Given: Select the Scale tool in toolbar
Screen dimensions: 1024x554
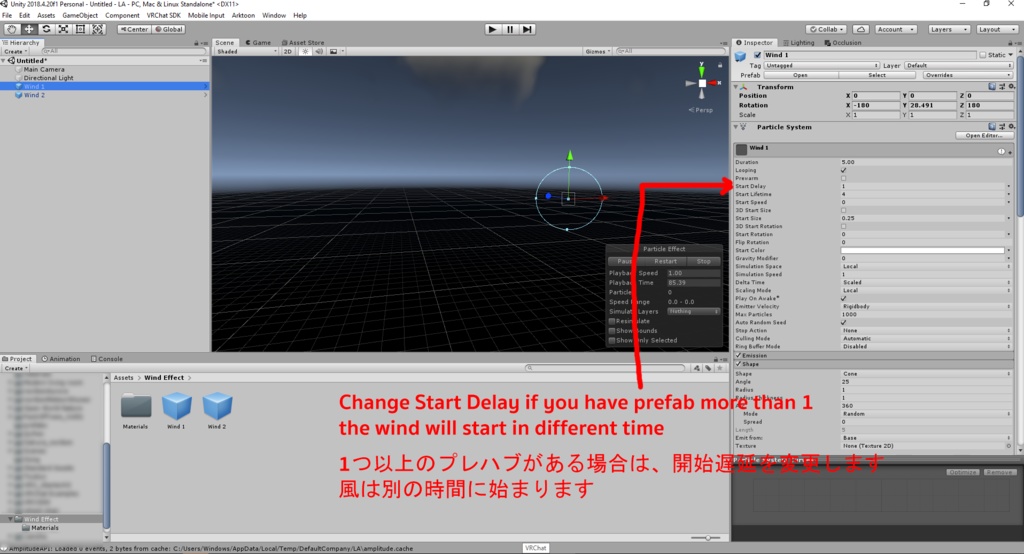Looking at the screenshot, I should point(63,29).
